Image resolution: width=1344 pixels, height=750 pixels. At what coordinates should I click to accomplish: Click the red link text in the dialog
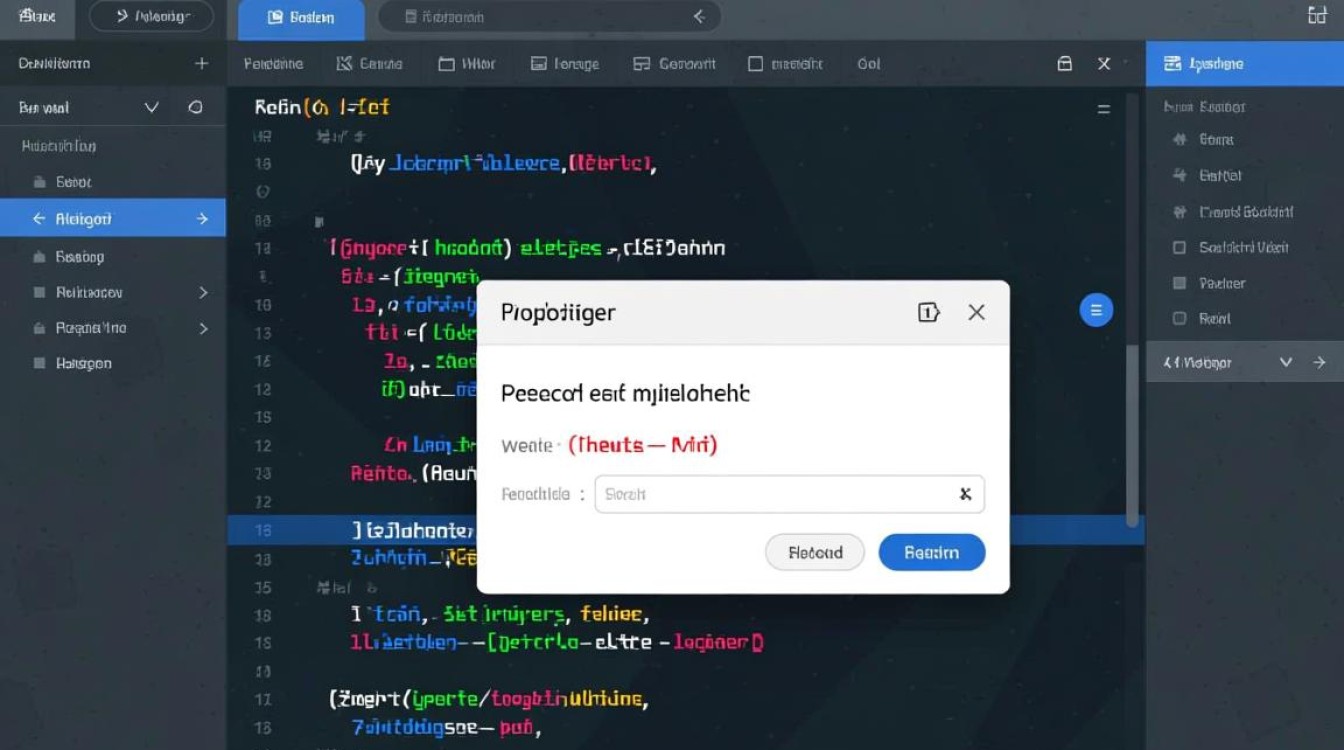(642, 445)
